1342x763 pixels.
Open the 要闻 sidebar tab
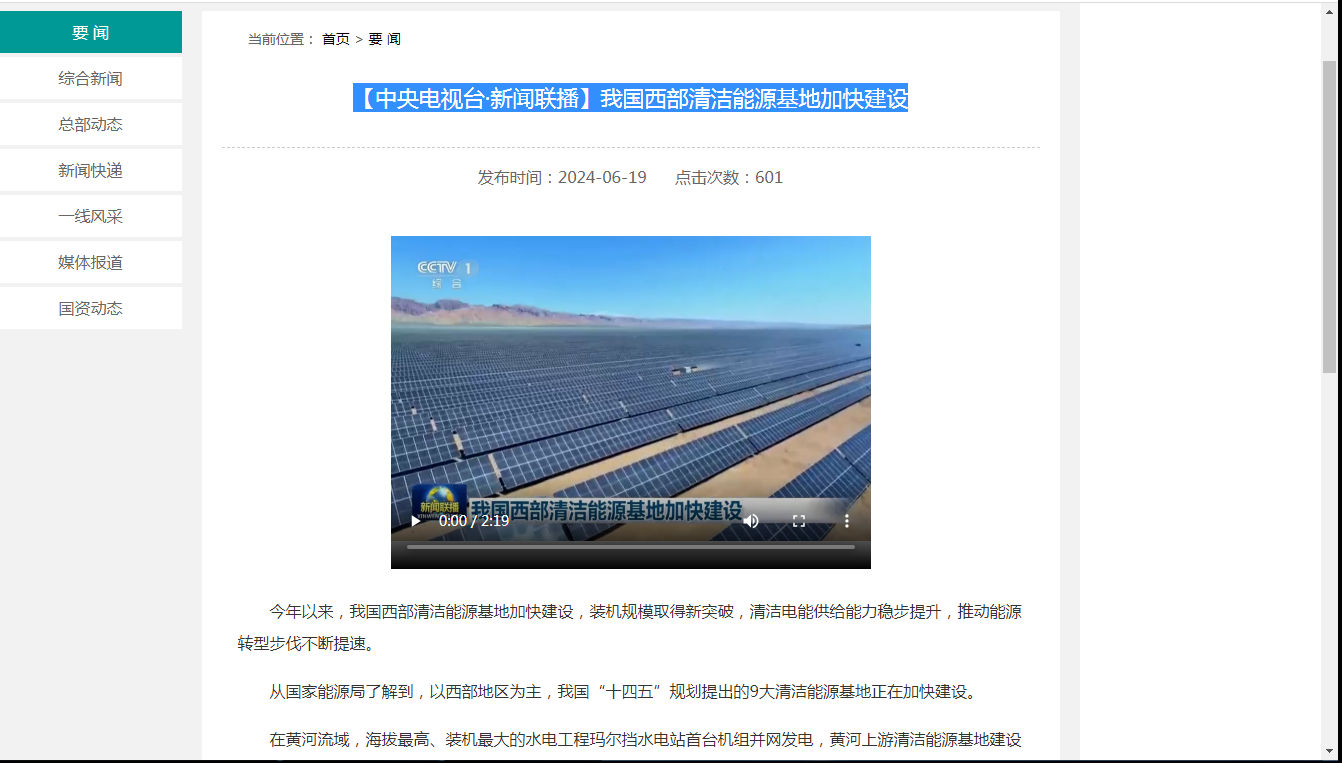[91, 32]
